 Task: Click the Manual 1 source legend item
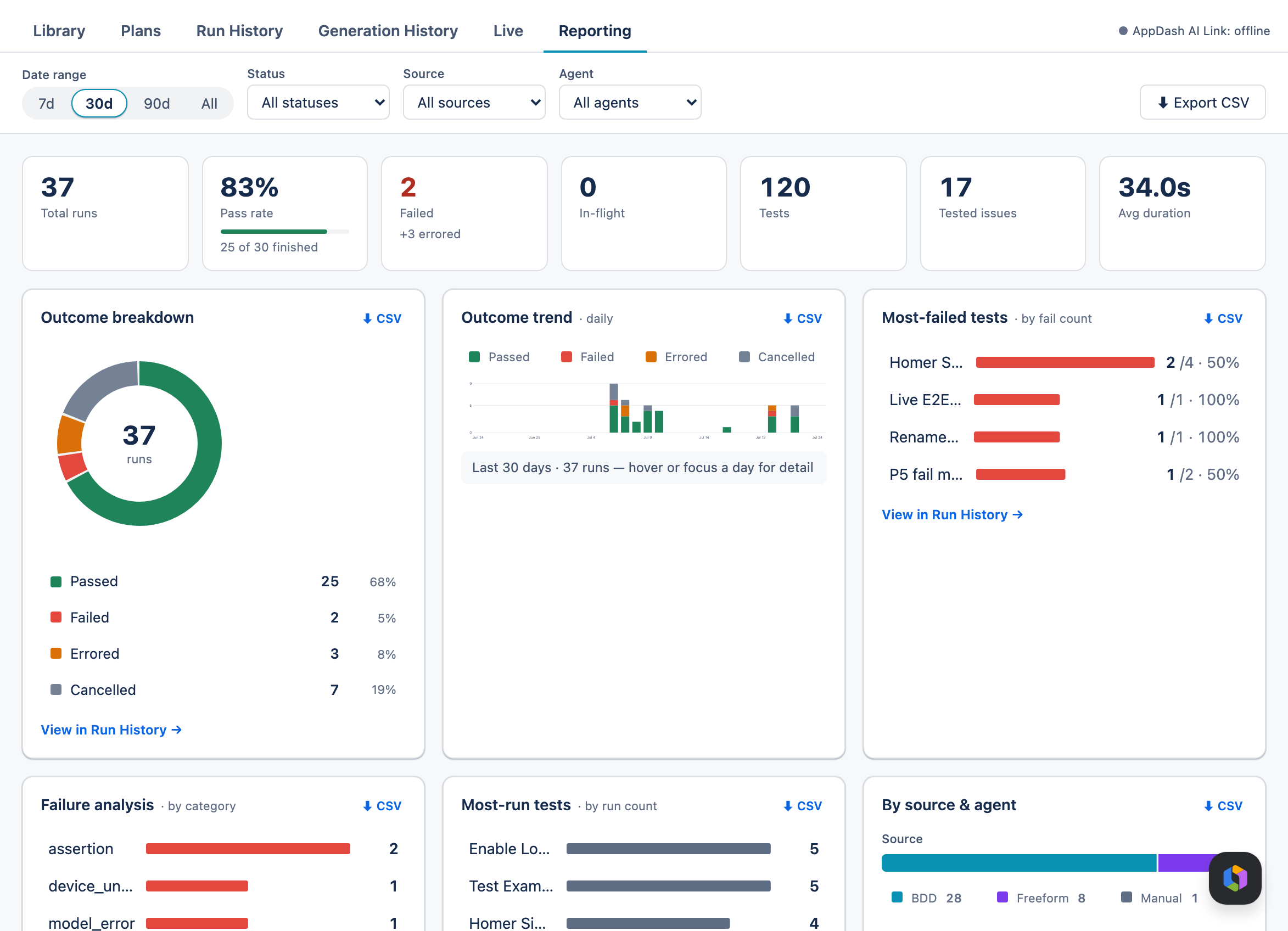point(1159,898)
